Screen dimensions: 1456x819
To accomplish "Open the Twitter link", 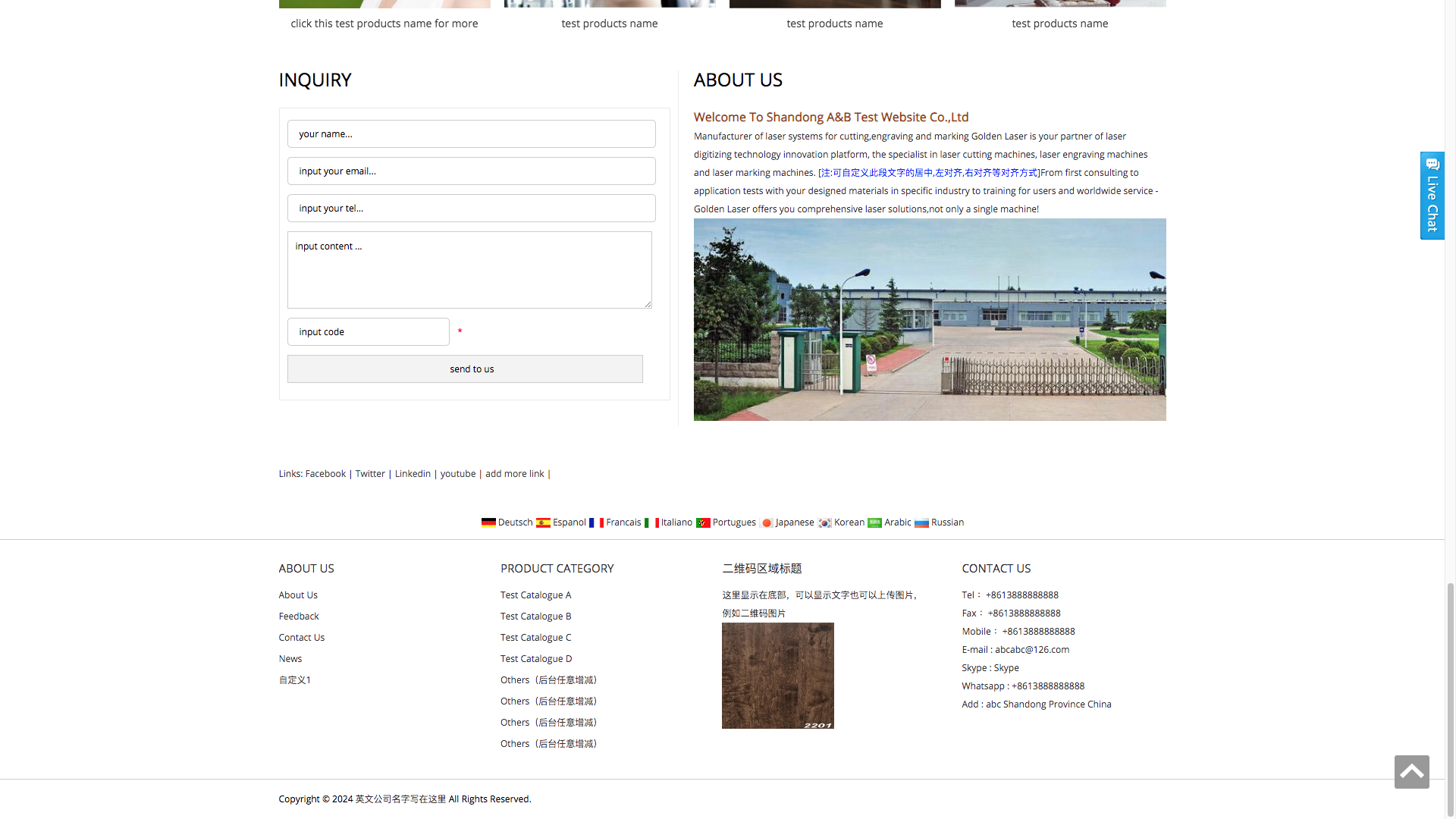I will [370, 474].
